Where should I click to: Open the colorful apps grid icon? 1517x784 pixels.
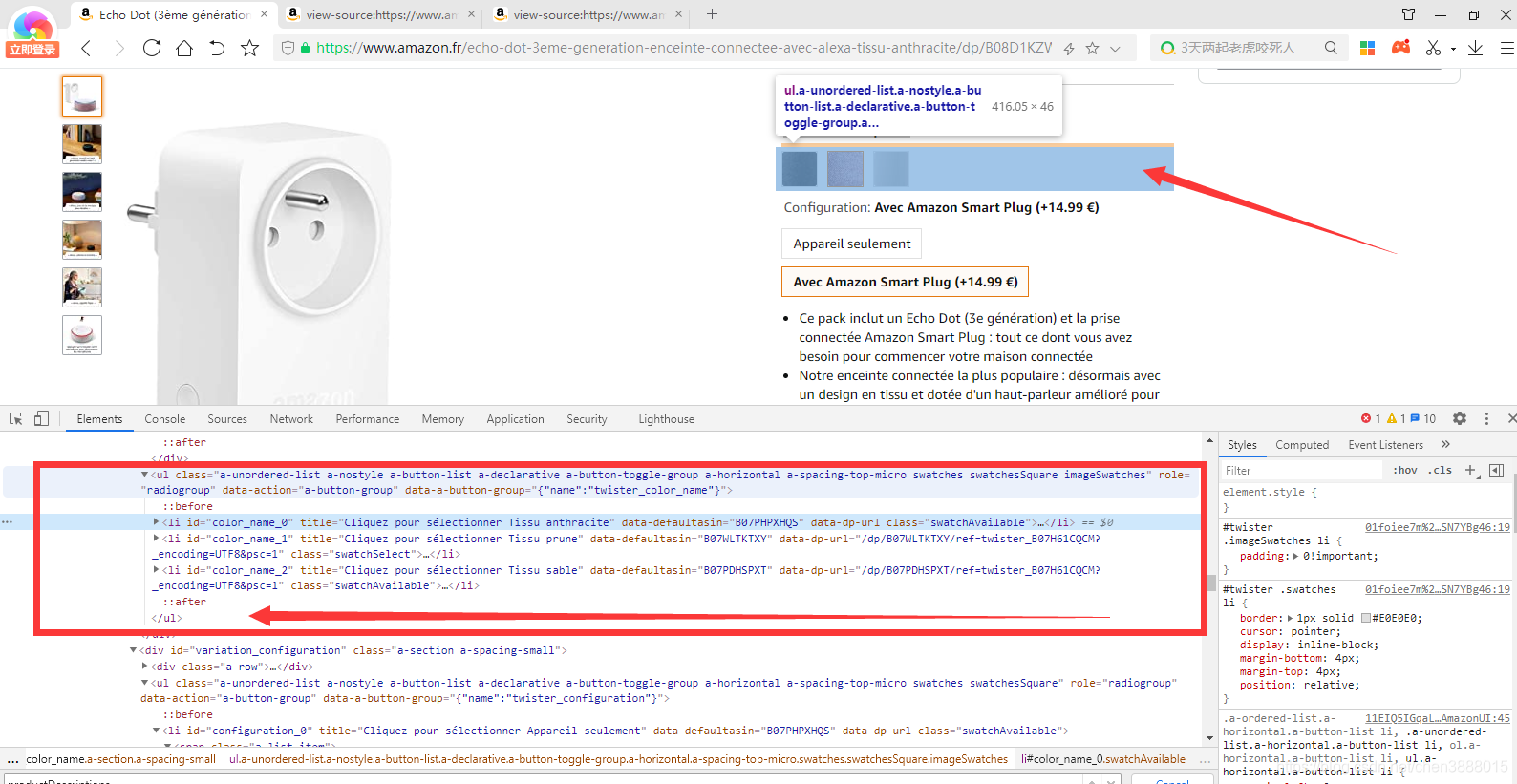[1368, 48]
